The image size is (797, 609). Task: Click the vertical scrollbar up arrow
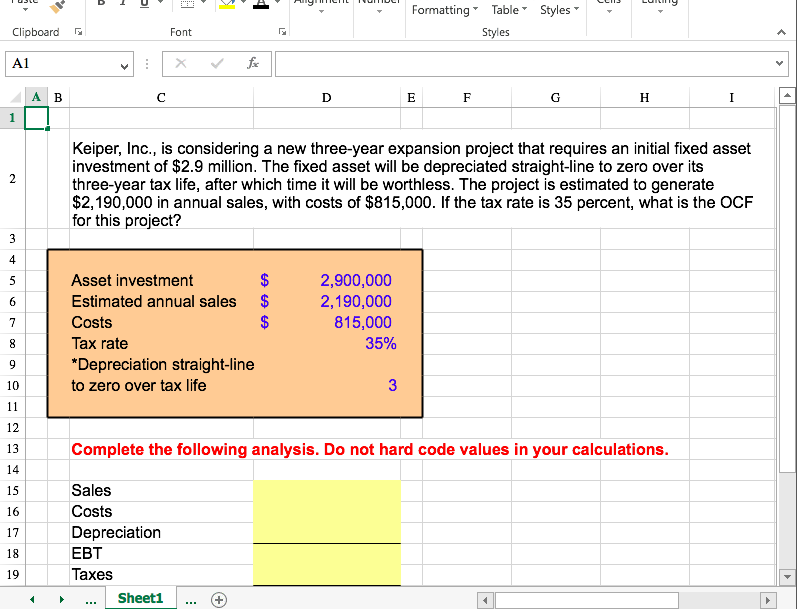point(787,95)
